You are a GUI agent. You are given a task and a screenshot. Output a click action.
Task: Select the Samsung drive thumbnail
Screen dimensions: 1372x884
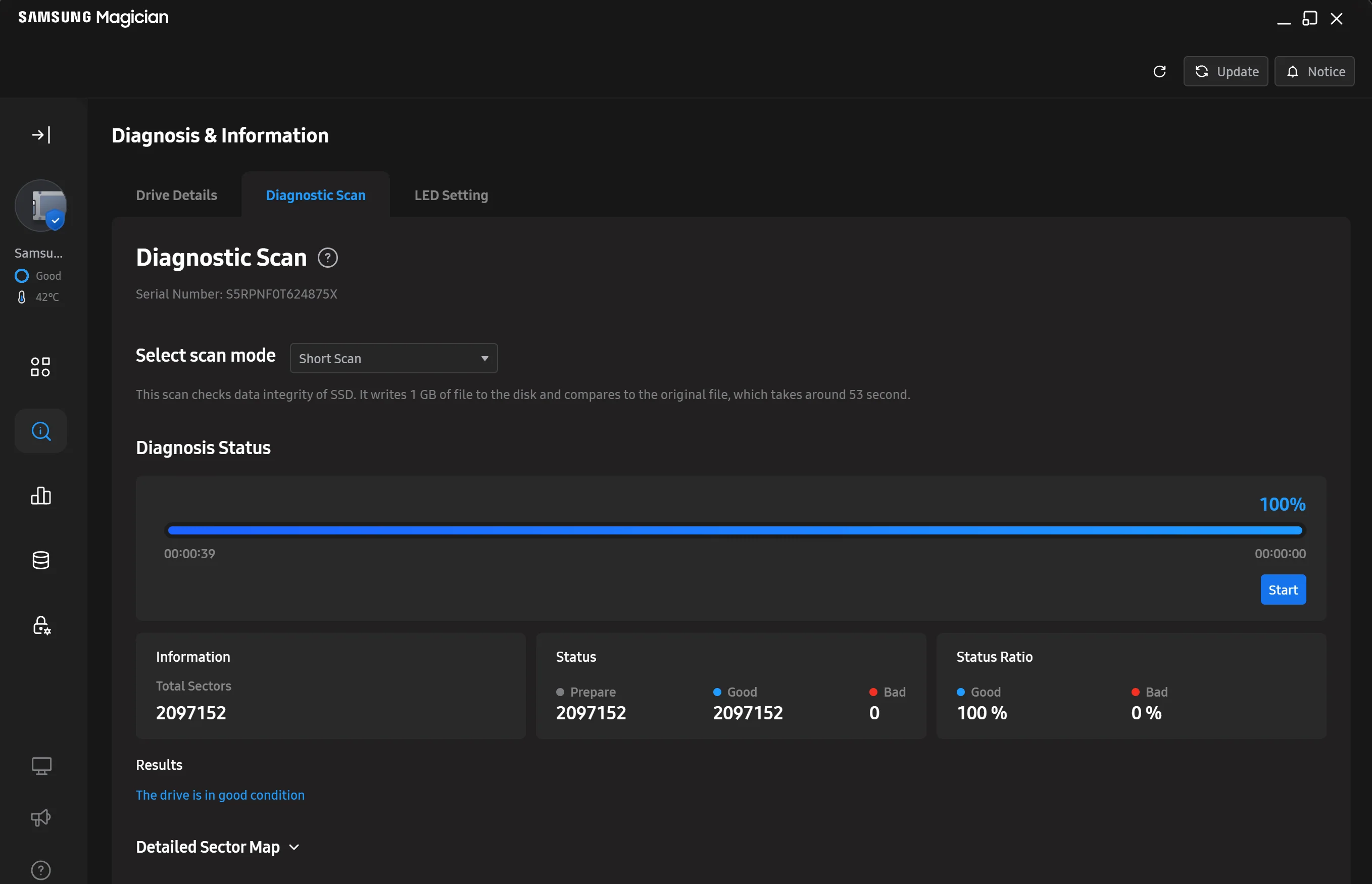(41, 206)
